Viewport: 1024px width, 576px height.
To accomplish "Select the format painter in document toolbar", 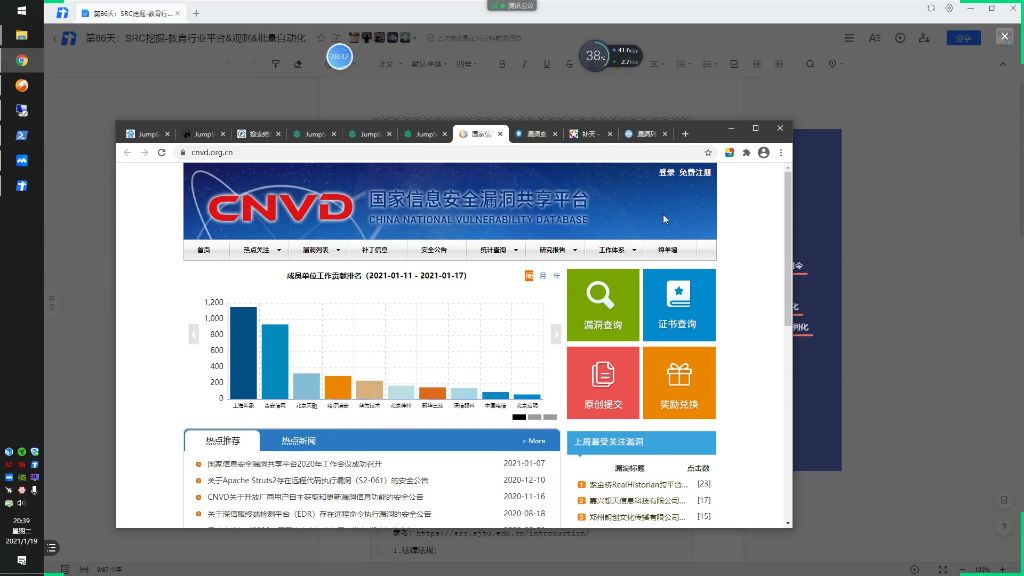I will (x=276, y=64).
